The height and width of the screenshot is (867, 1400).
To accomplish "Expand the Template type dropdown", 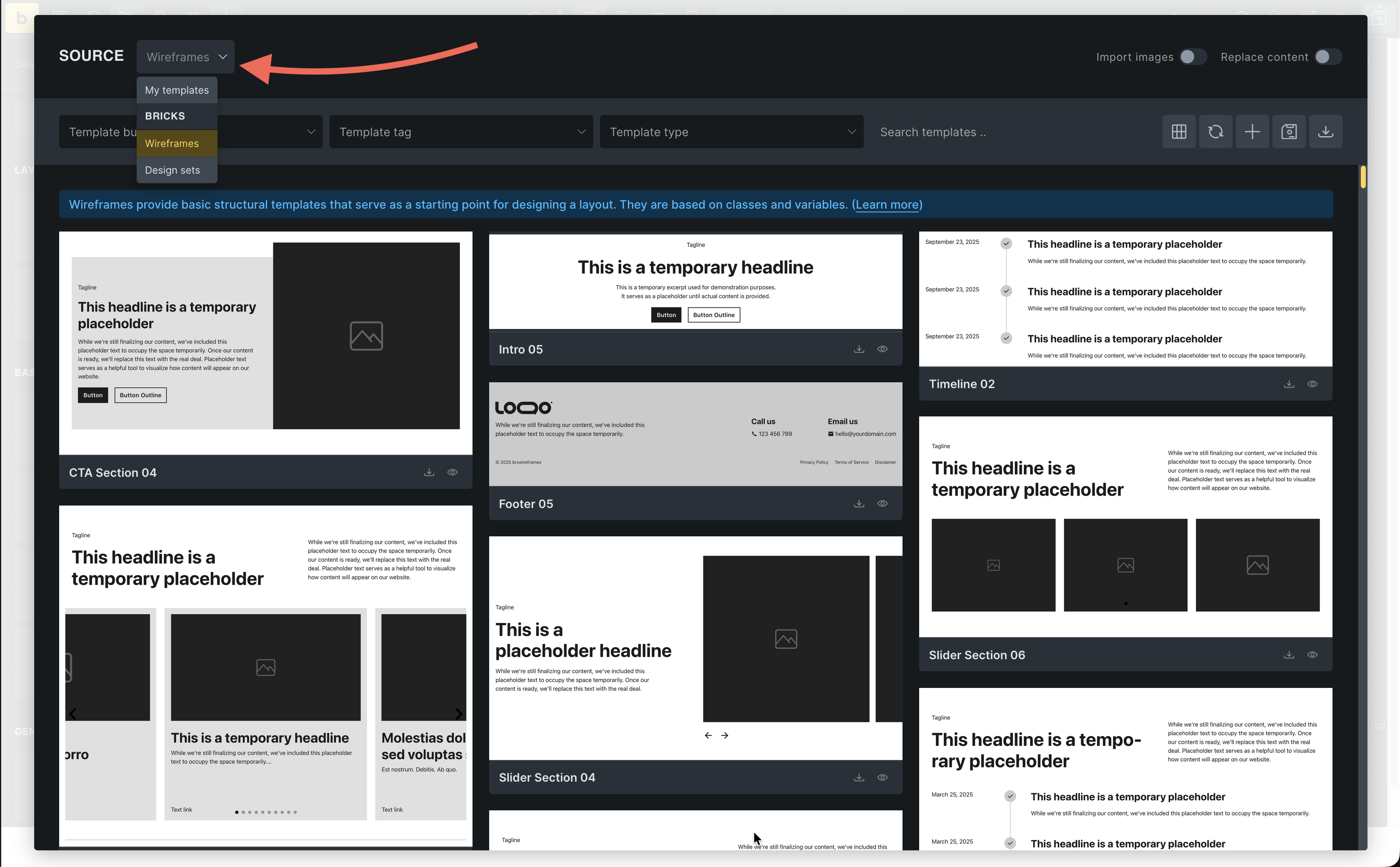I will (x=732, y=132).
